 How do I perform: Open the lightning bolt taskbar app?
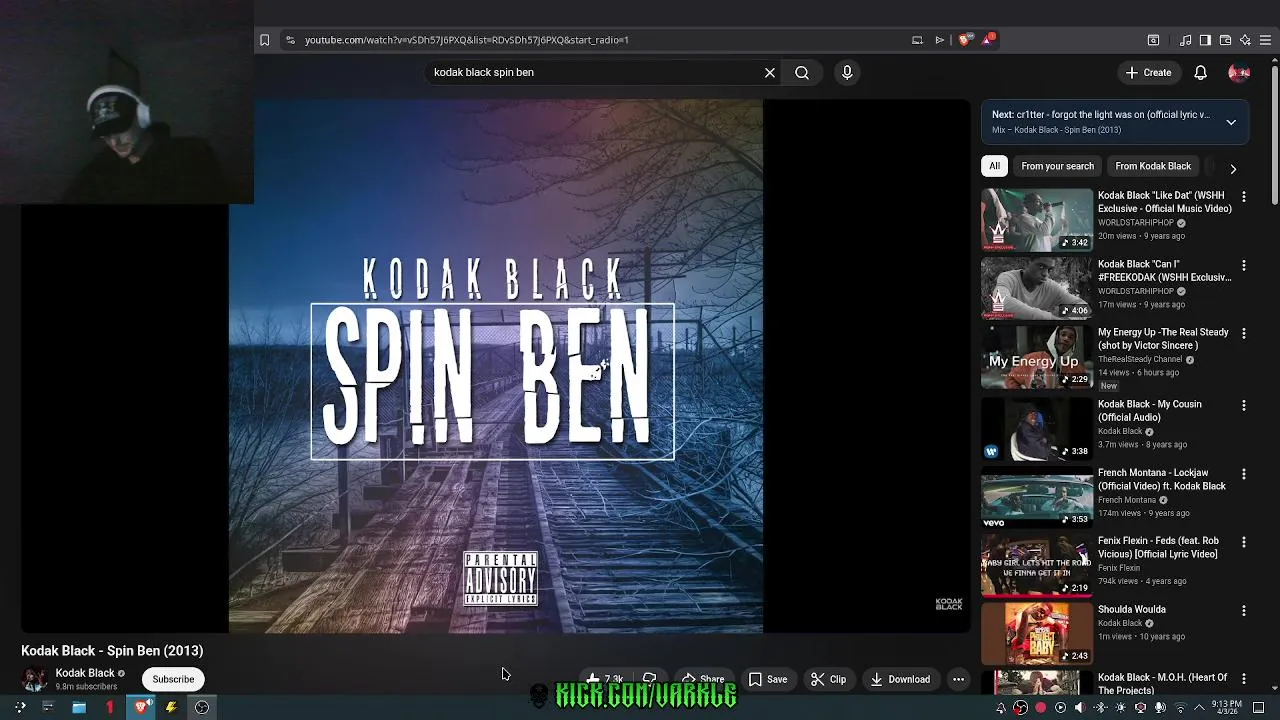tap(171, 707)
